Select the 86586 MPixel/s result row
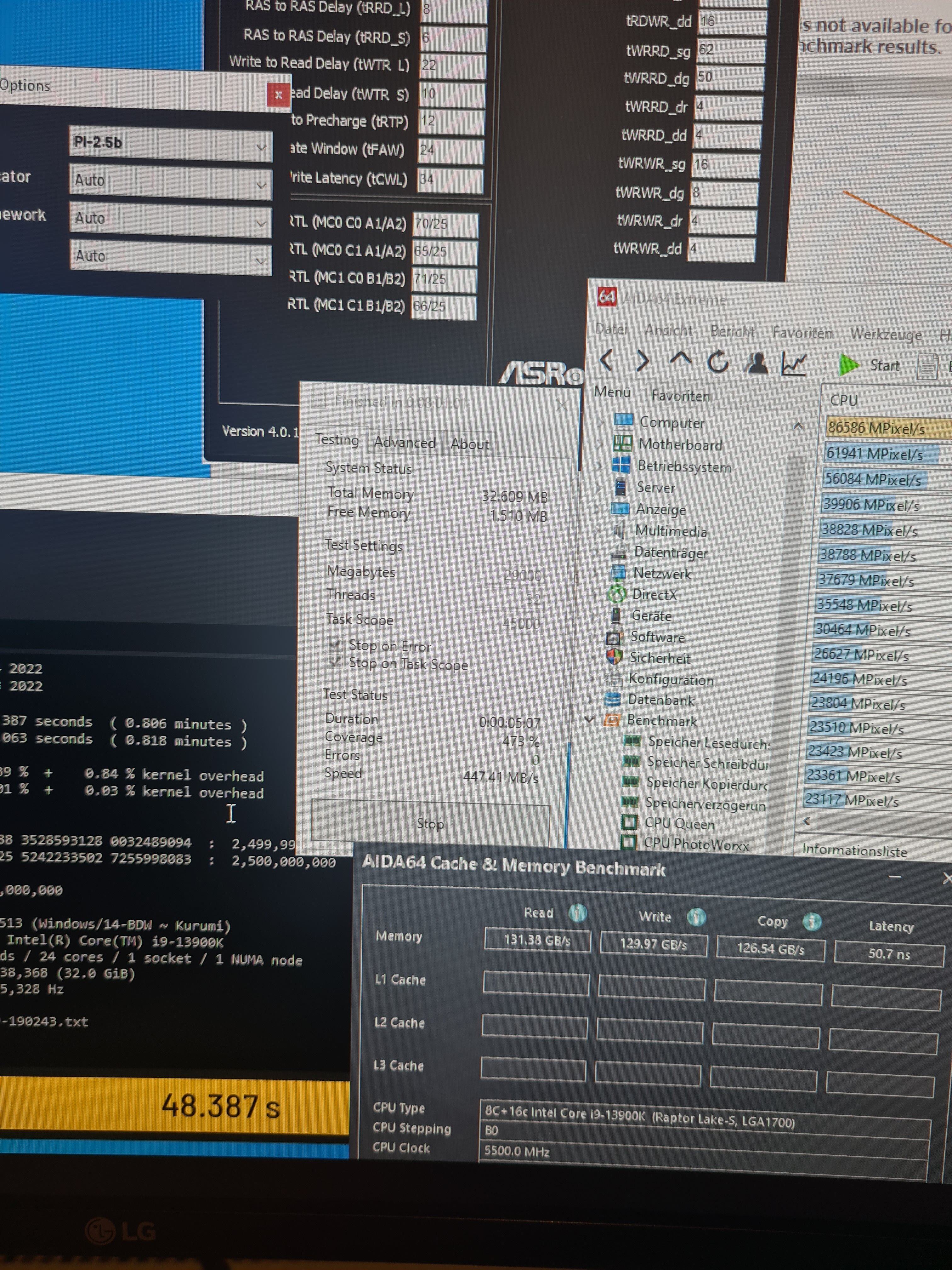Viewport: 952px width, 1270px height. click(x=888, y=428)
